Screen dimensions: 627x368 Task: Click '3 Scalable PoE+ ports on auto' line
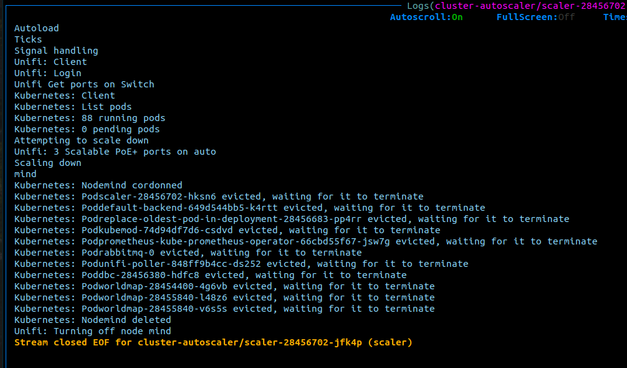tap(115, 152)
